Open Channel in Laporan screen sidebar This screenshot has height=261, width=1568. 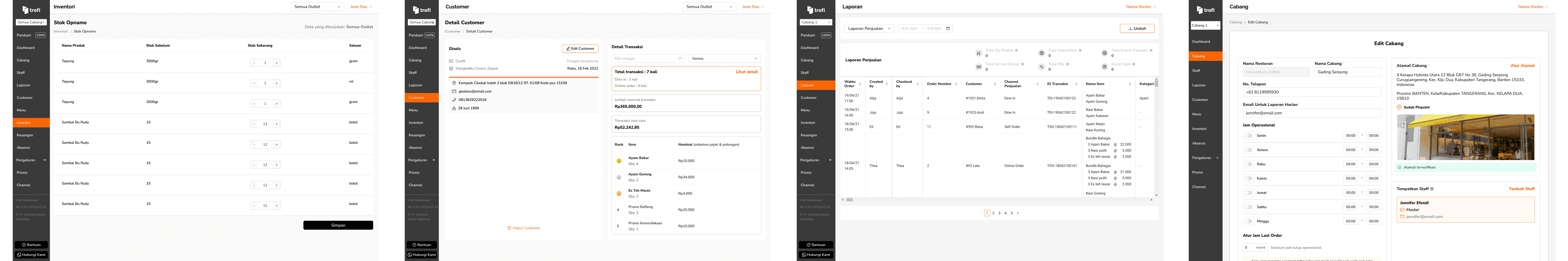(x=816, y=185)
